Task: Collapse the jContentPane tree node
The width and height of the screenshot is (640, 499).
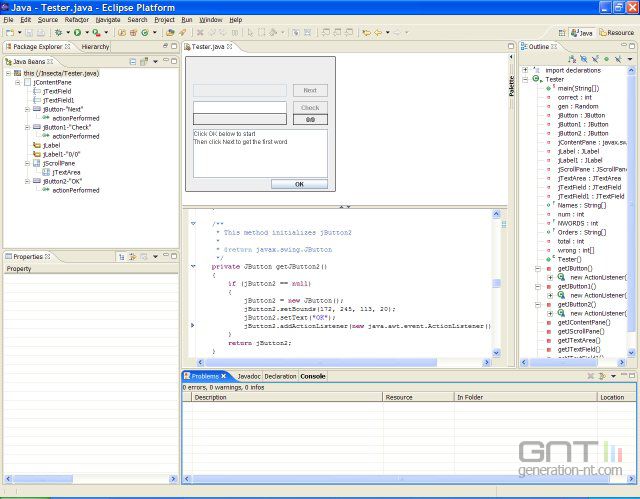Action: click(x=18, y=82)
